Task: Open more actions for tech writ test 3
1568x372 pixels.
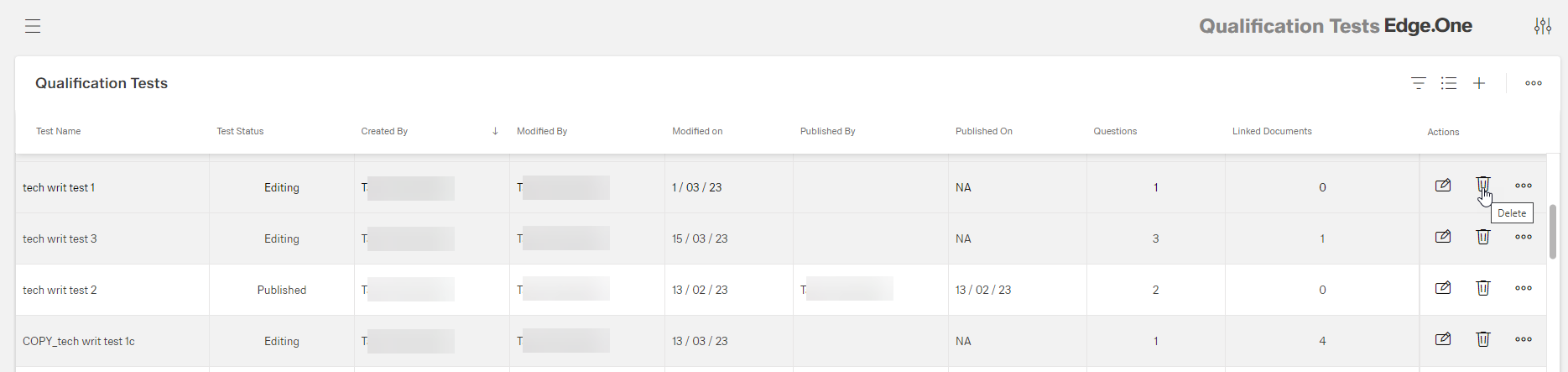Action: pos(1524,238)
